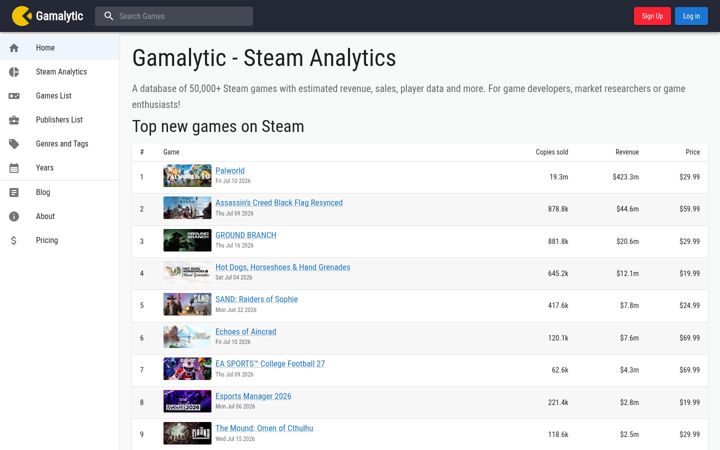Open Assassin's Creed Black Flag Resynced link
720x450 pixels.
click(x=279, y=203)
